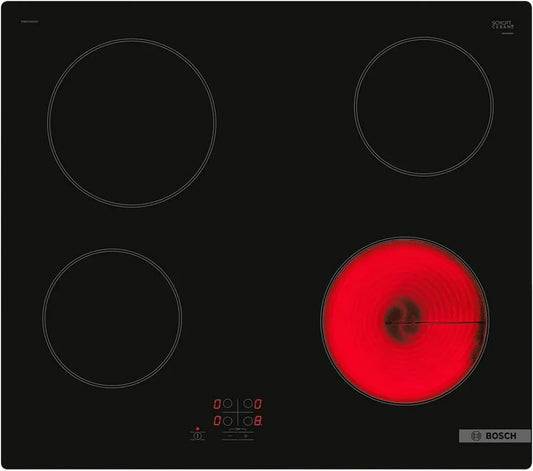Click inside the front-left cooking zone ring
Viewport: 533px width, 471px height.
point(112,318)
